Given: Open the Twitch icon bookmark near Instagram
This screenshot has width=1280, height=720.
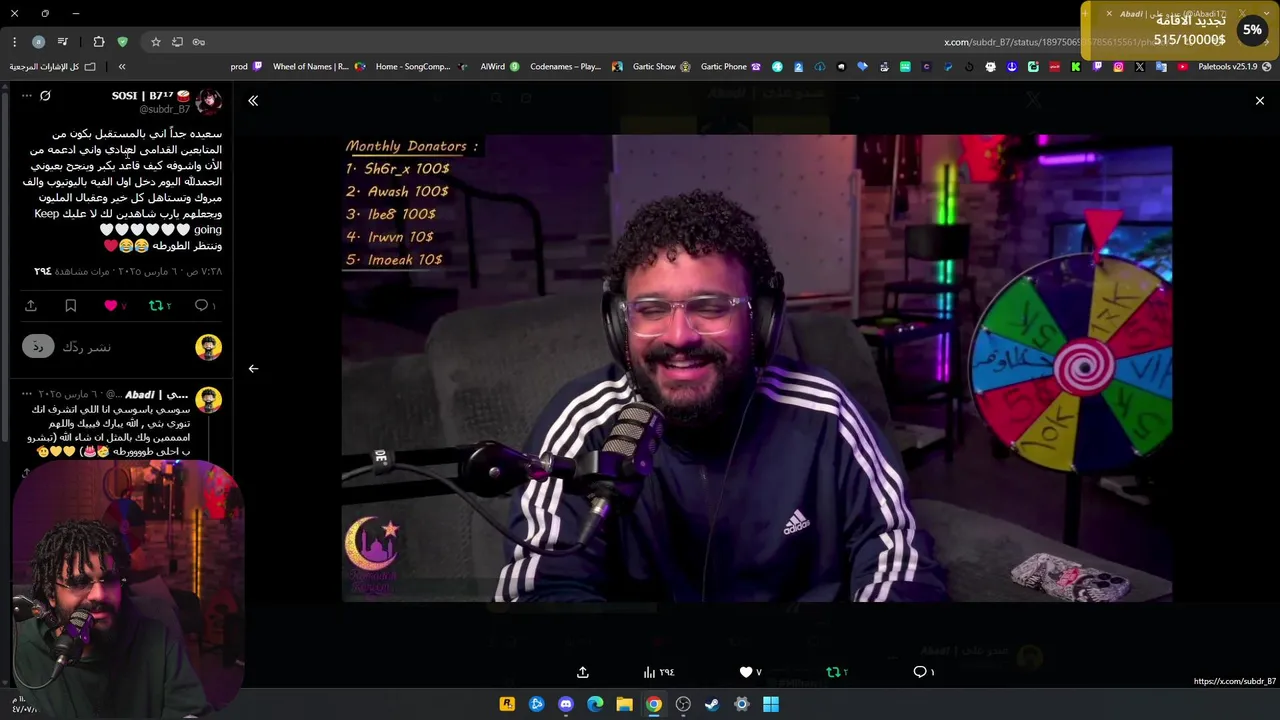Looking at the screenshot, I should (1097, 67).
